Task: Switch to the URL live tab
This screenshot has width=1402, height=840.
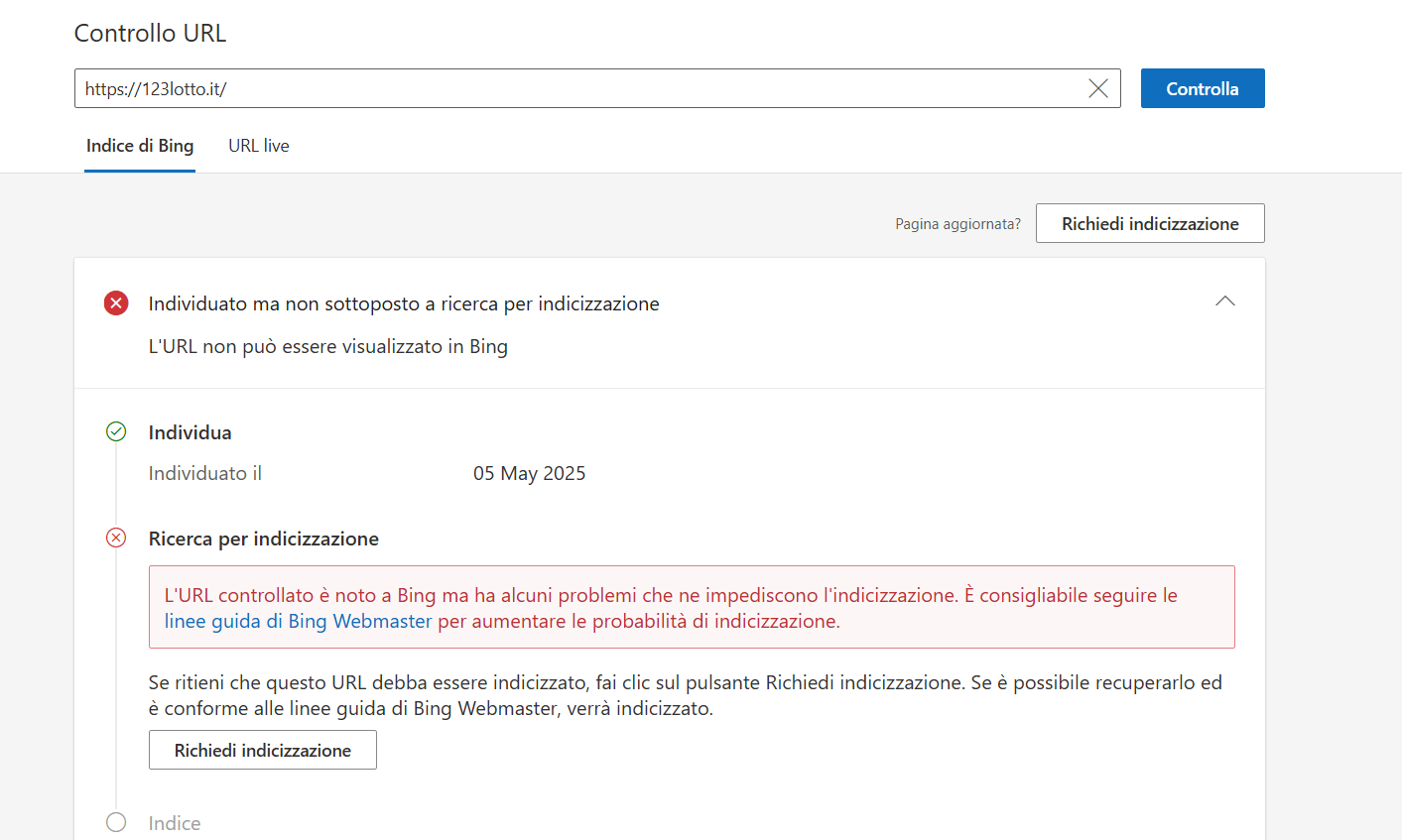Action: [x=259, y=146]
